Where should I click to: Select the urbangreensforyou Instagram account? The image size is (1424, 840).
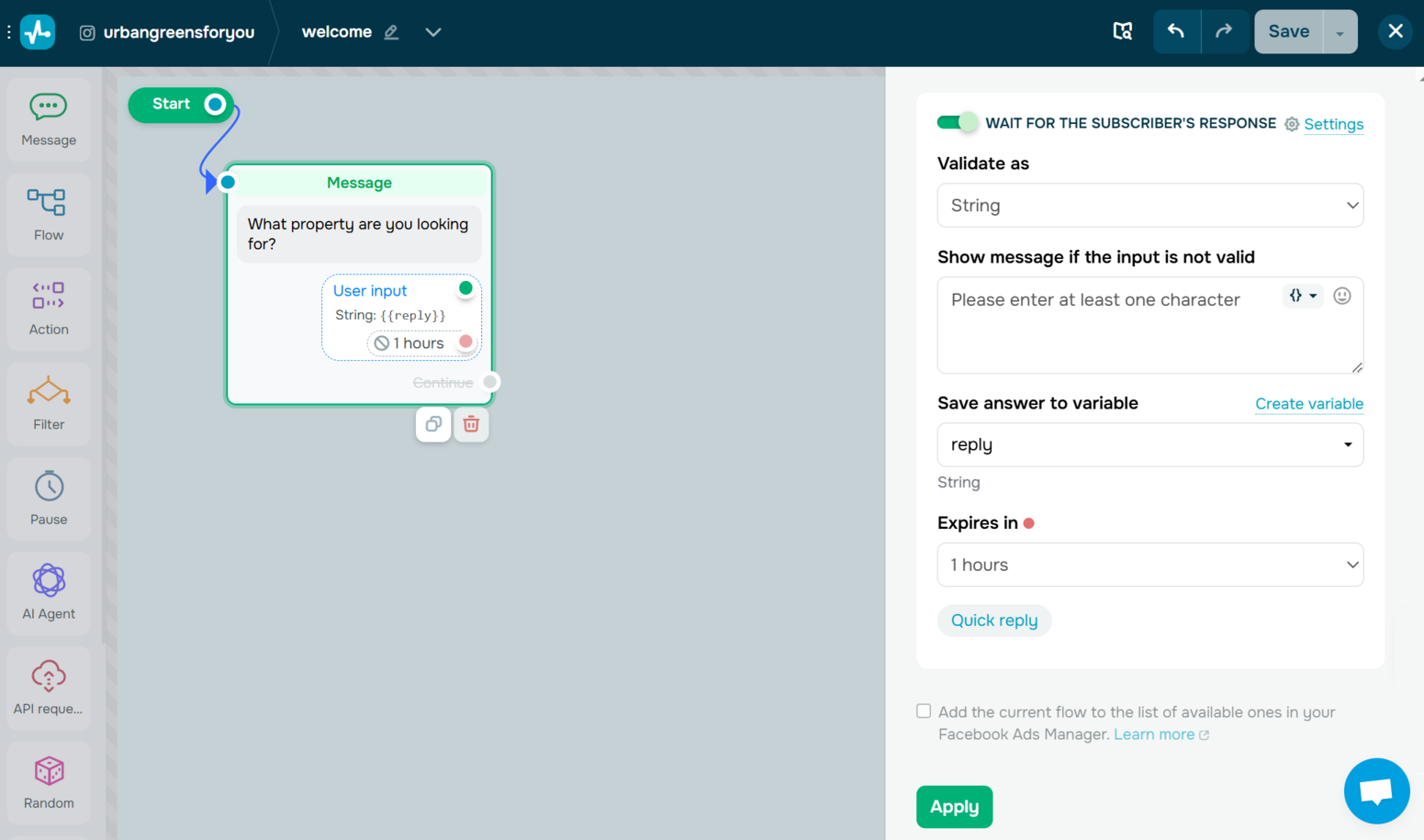pyautogui.click(x=167, y=31)
